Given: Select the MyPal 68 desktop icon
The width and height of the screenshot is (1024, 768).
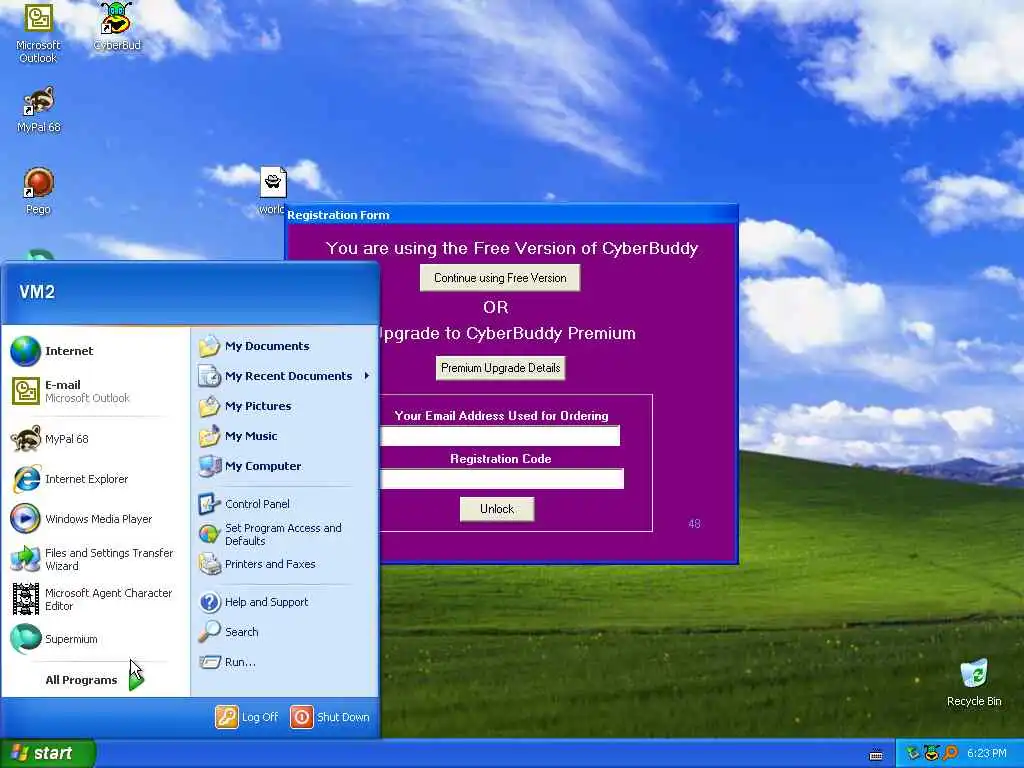Looking at the screenshot, I should (39, 109).
